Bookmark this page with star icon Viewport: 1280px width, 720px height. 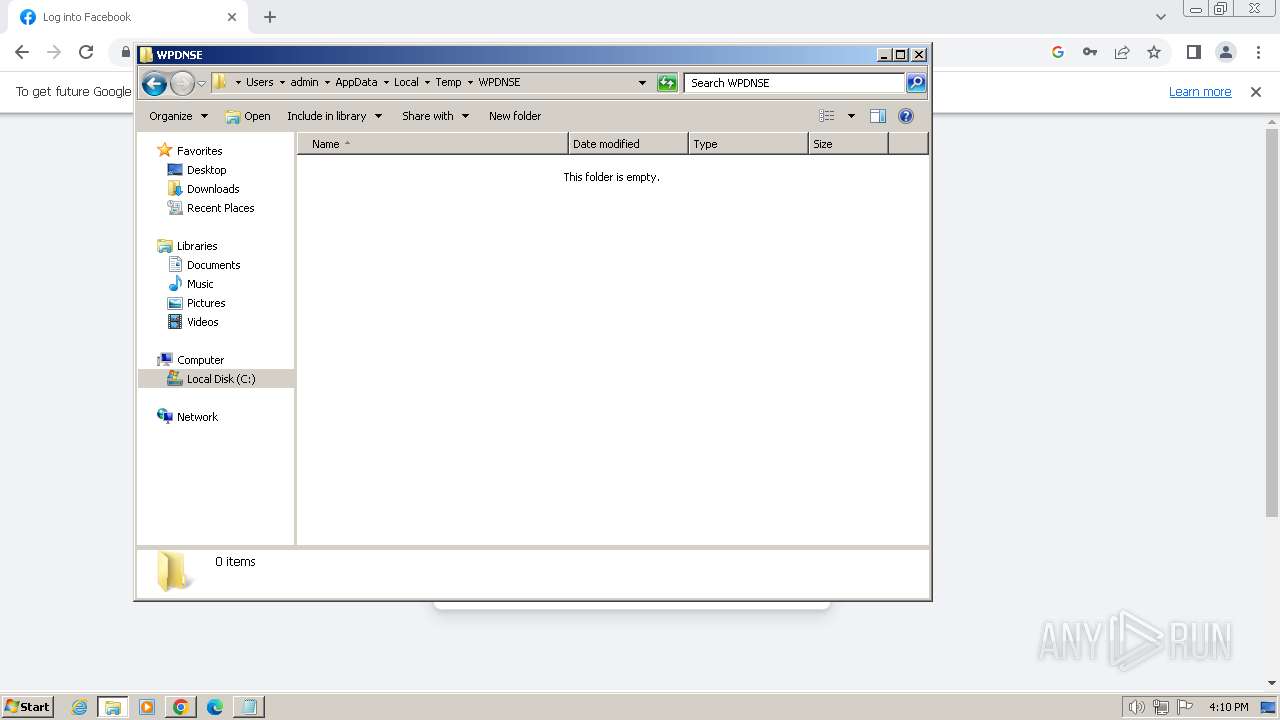(1154, 52)
